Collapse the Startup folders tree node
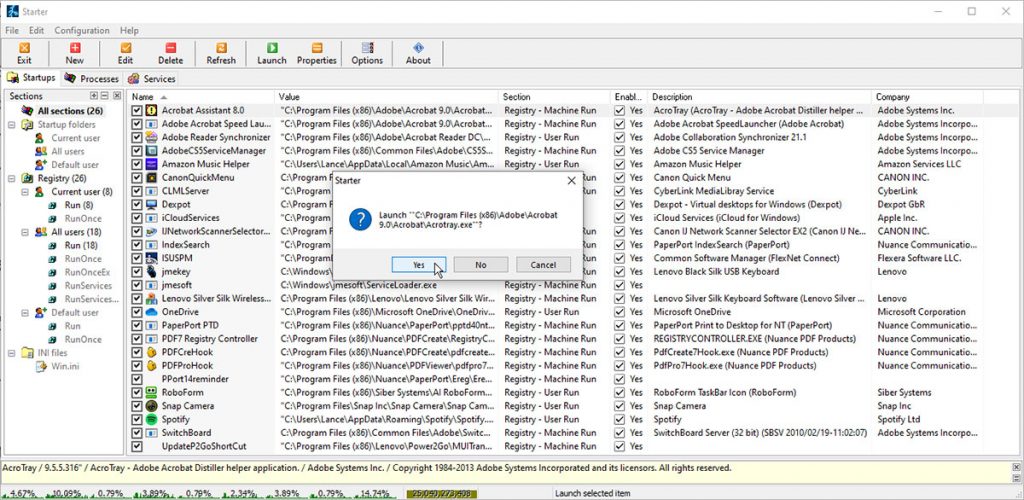Screen dimensions: 1024x500 12,124
